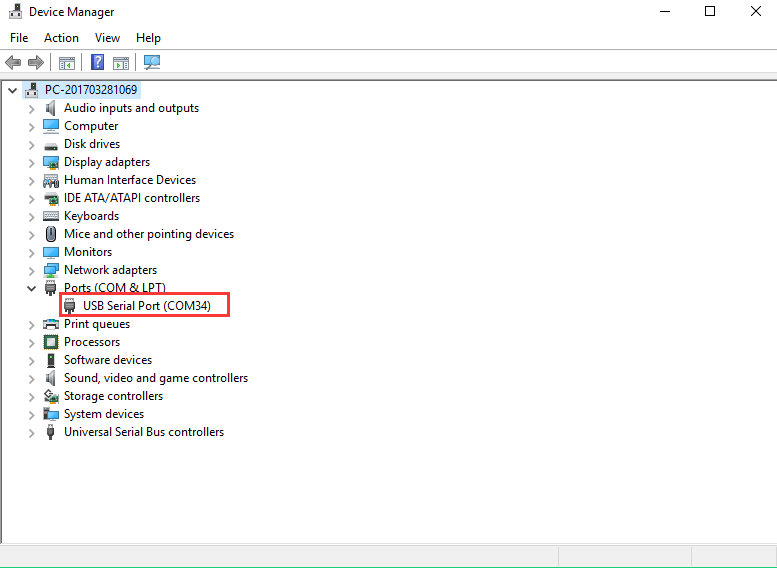Select the Network adapters label

[x=111, y=270]
